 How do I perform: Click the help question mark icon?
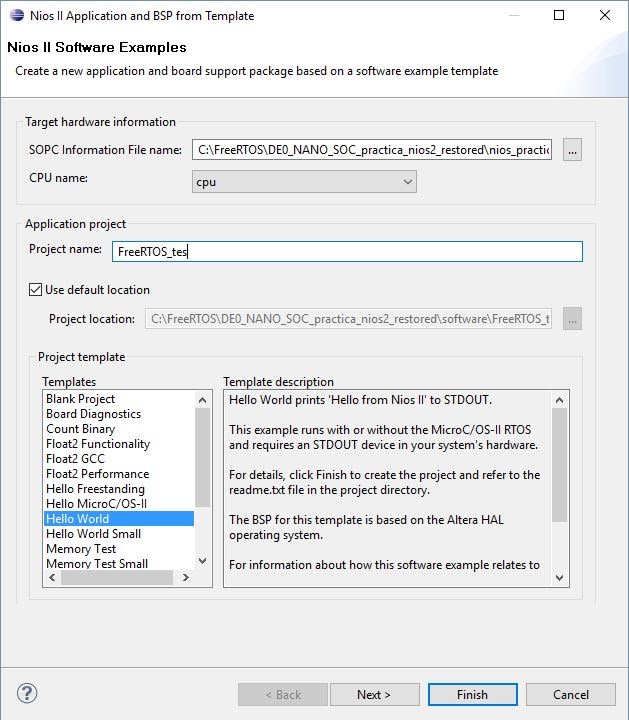coord(27,693)
